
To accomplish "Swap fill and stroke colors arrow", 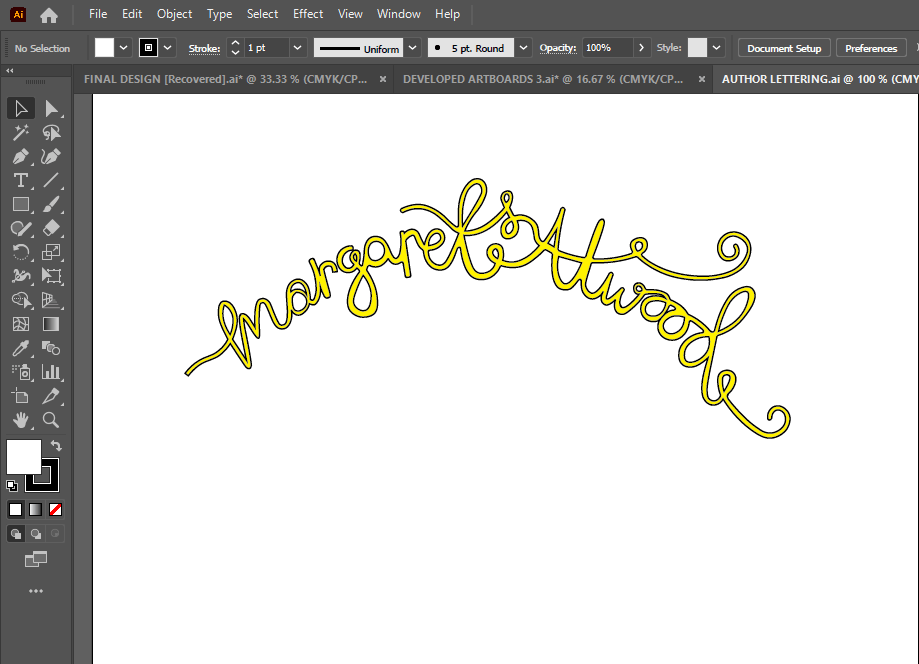I will (x=57, y=446).
